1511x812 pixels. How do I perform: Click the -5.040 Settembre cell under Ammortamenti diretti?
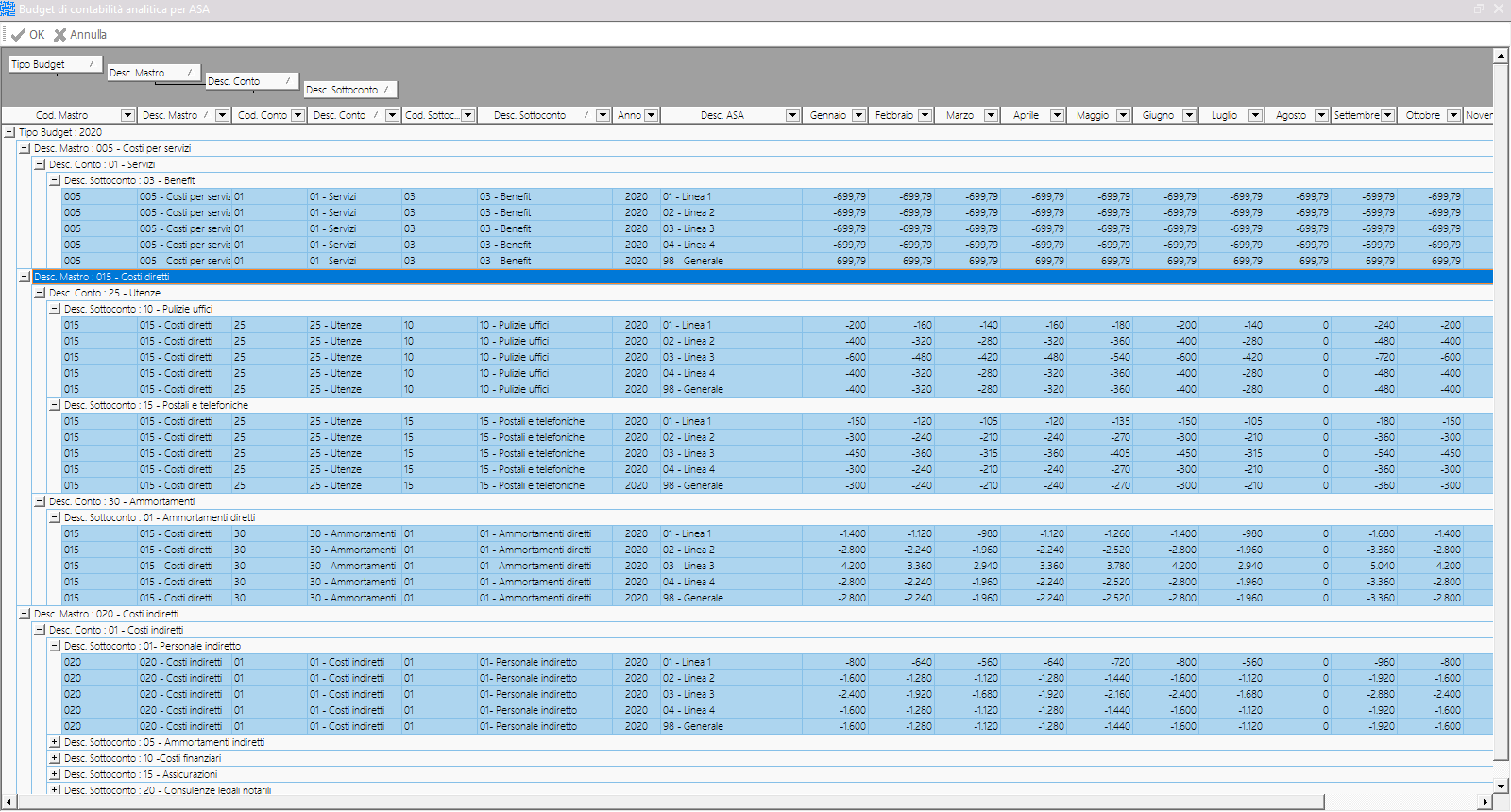(x=1364, y=566)
